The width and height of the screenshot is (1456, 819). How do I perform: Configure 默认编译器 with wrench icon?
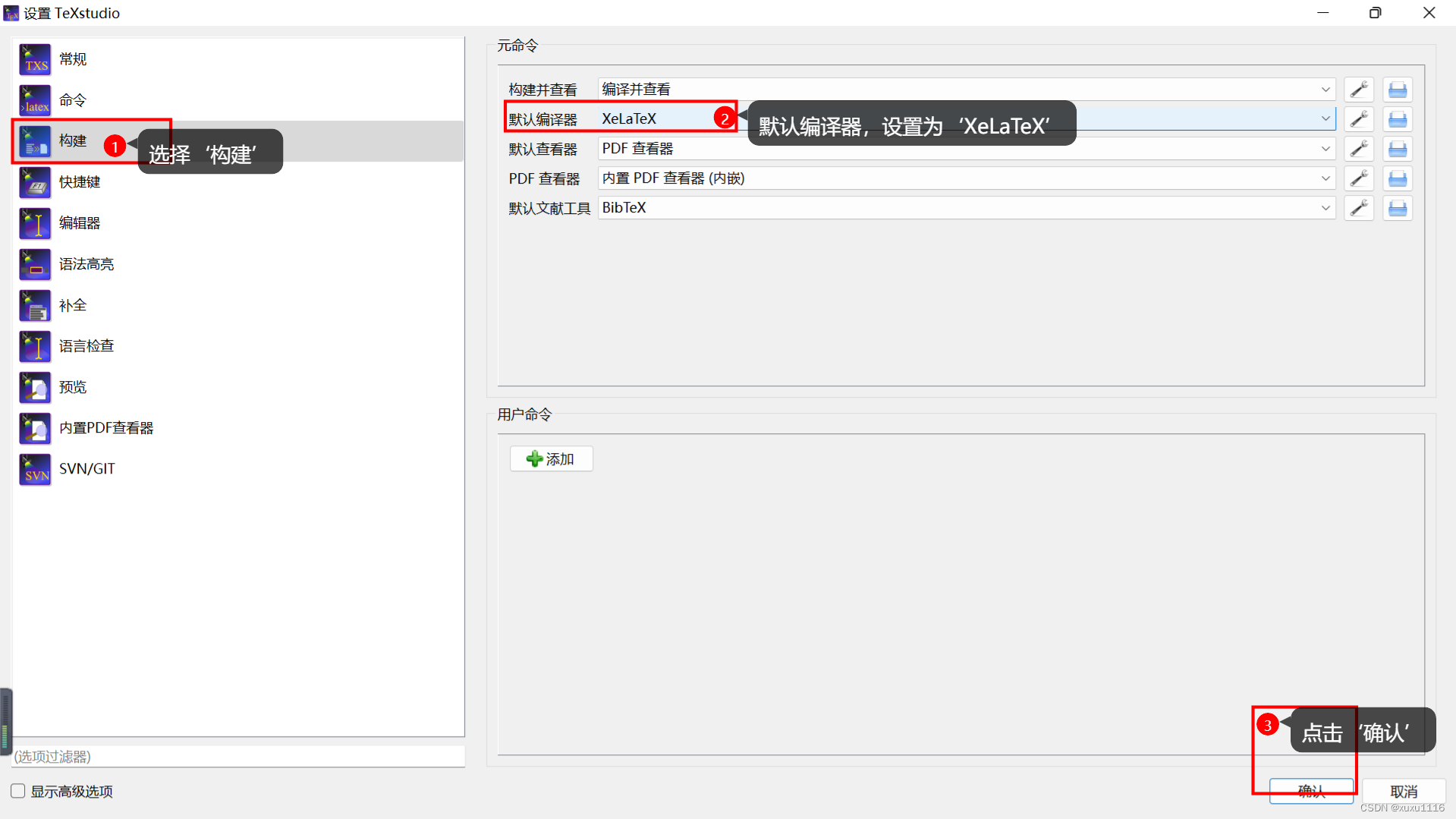(x=1359, y=119)
